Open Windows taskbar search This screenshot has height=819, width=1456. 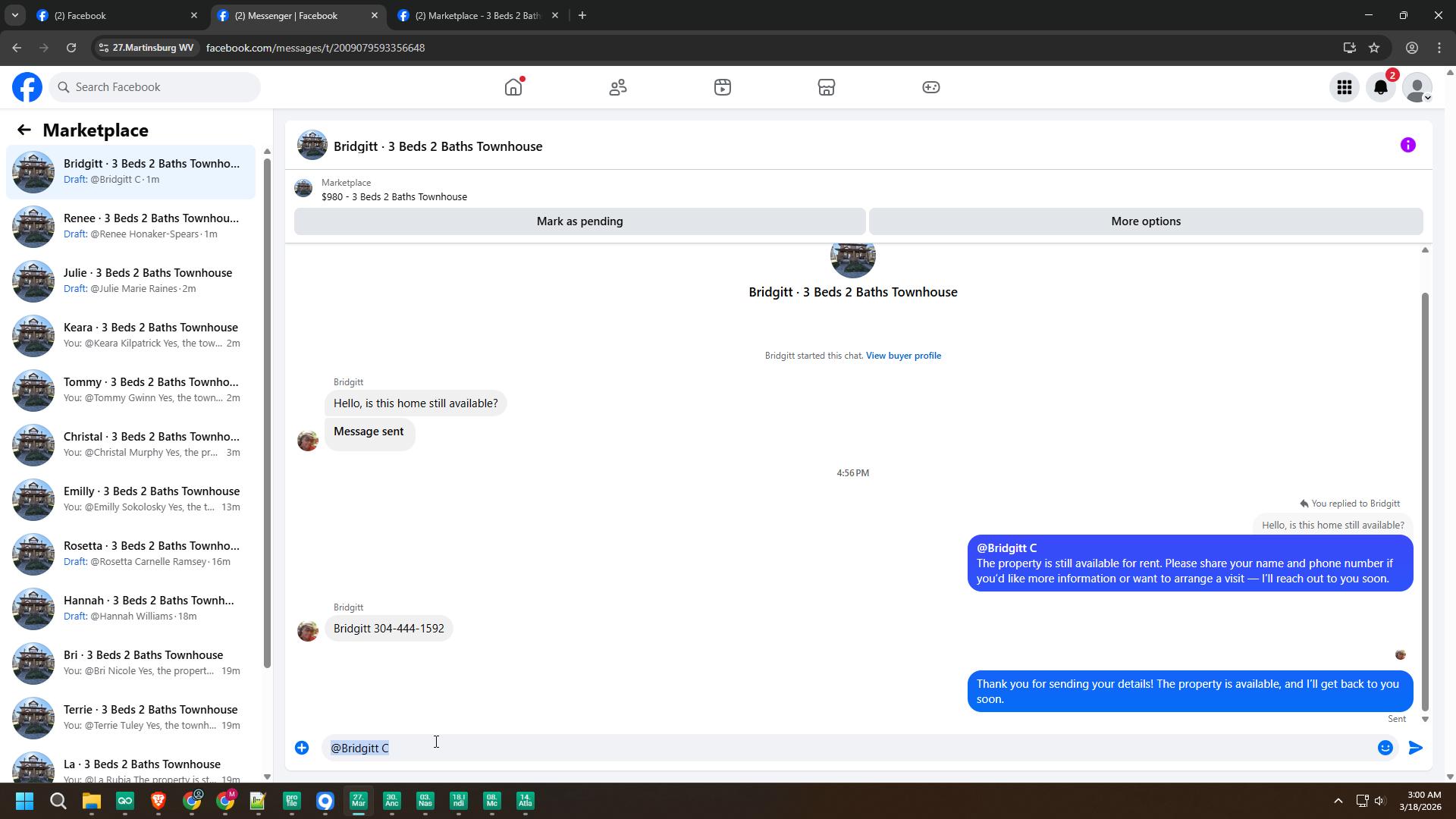click(x=58, y=801)
